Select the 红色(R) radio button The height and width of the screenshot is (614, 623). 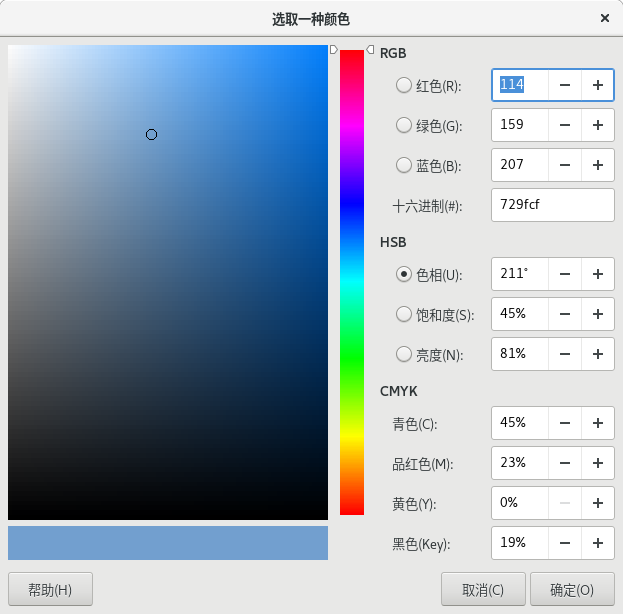coord(404,86)
